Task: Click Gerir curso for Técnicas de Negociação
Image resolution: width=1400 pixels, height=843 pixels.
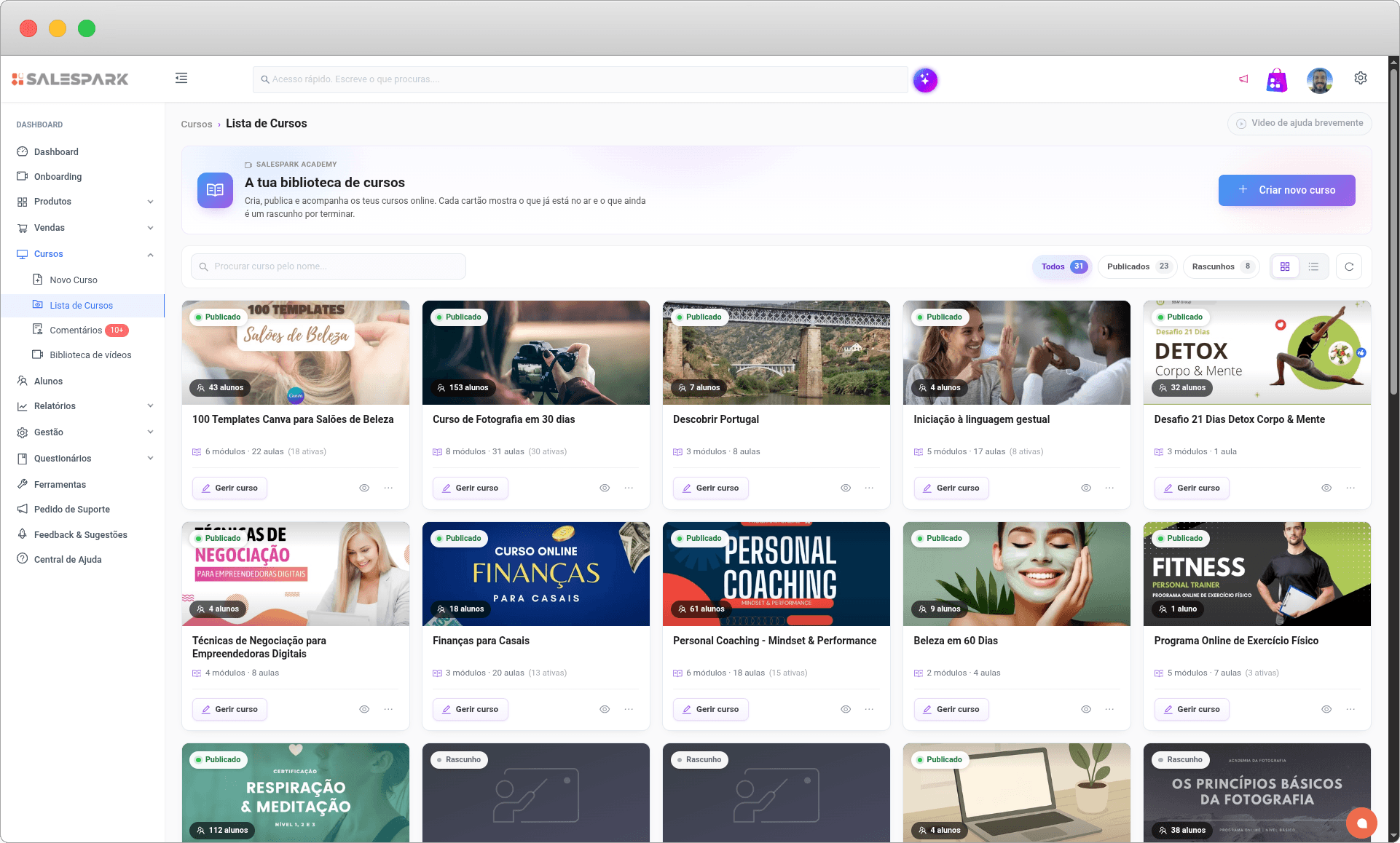Action: click(229, 709)
